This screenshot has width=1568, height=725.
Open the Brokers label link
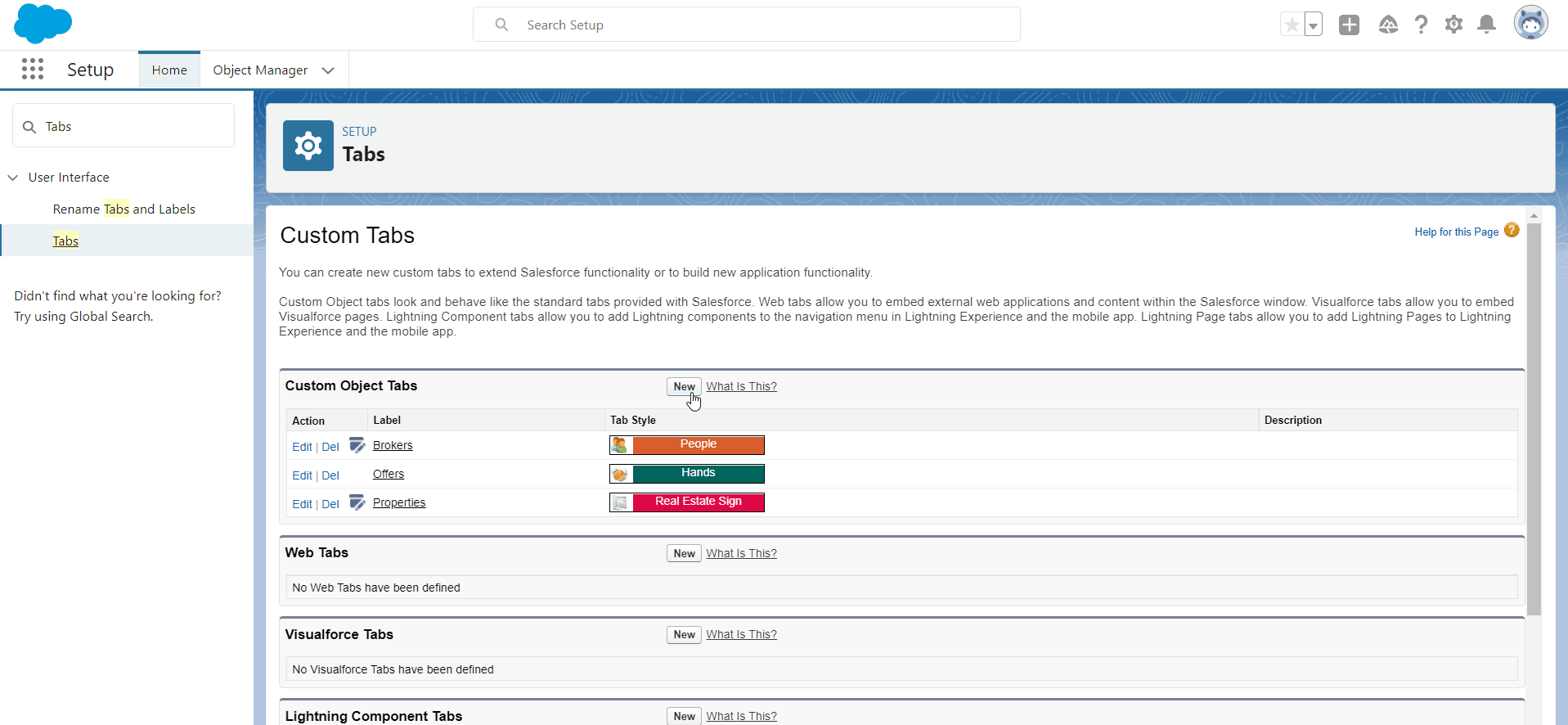coord(393,446)
